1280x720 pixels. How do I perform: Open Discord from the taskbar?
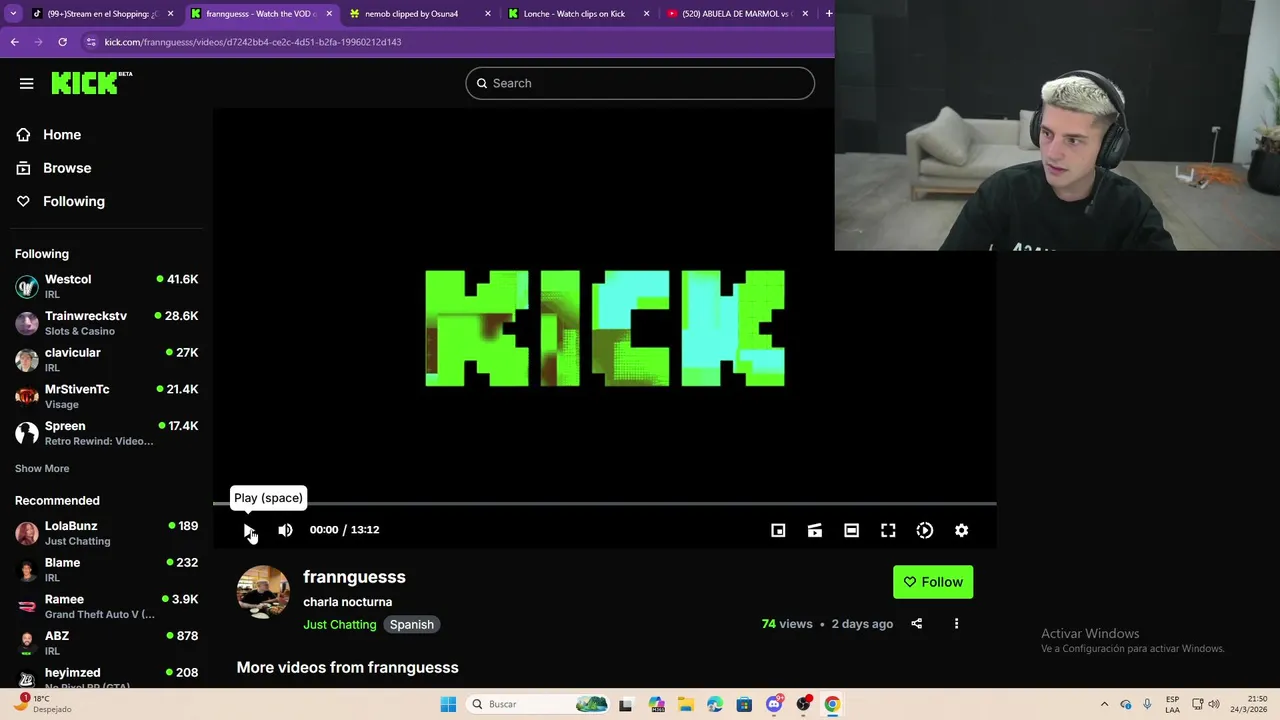pos(773,704)
